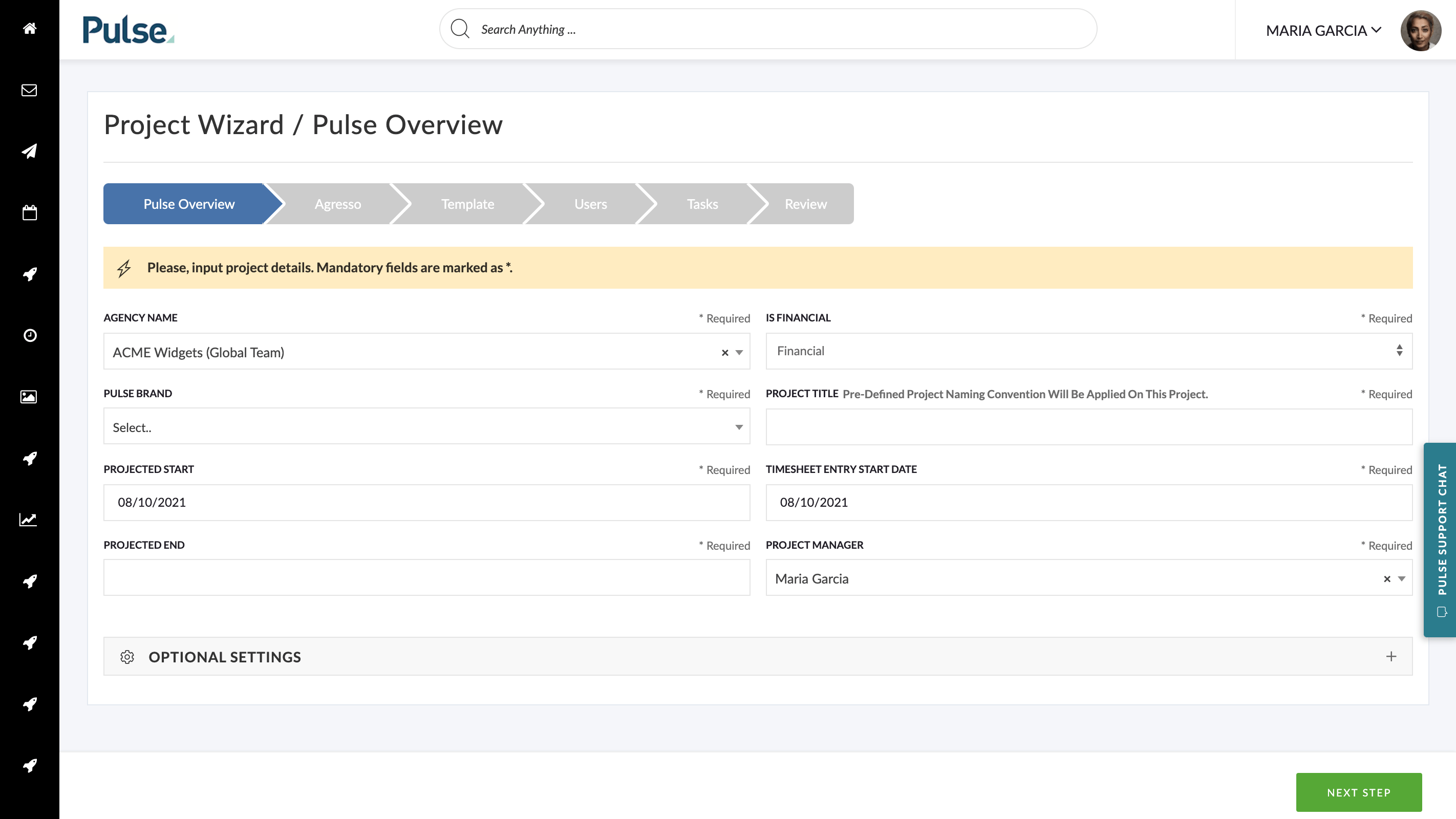This screenshot has width=1456, height=819.
Task: Open the image gallery icon in sidebar
Action: pyautogui.click(x=29, y=397)
